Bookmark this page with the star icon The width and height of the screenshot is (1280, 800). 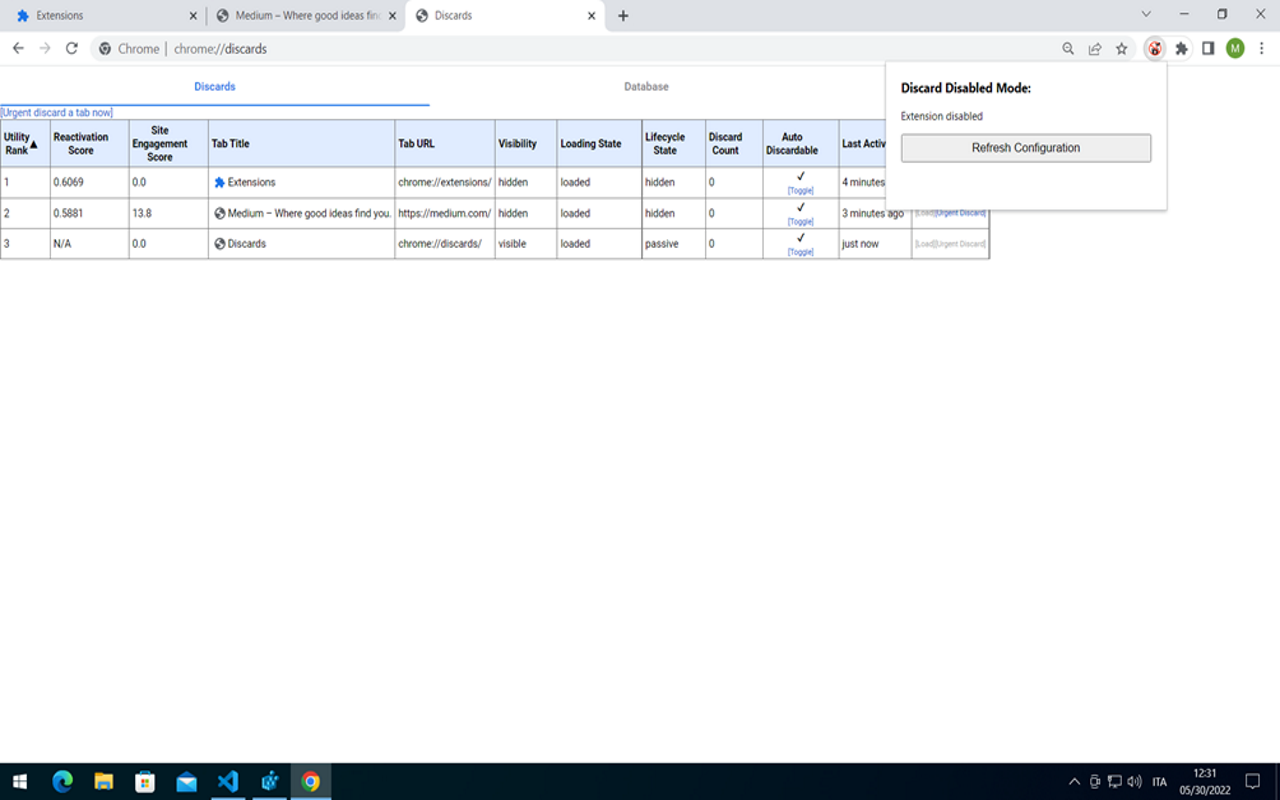(1122, 48)
